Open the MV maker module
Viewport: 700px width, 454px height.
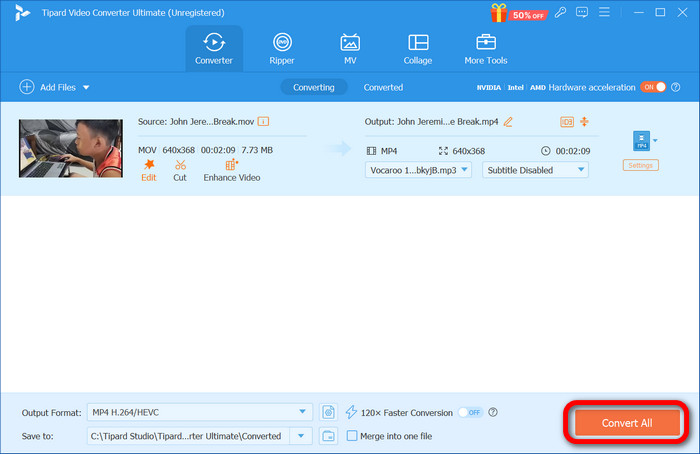click(350, 48)
